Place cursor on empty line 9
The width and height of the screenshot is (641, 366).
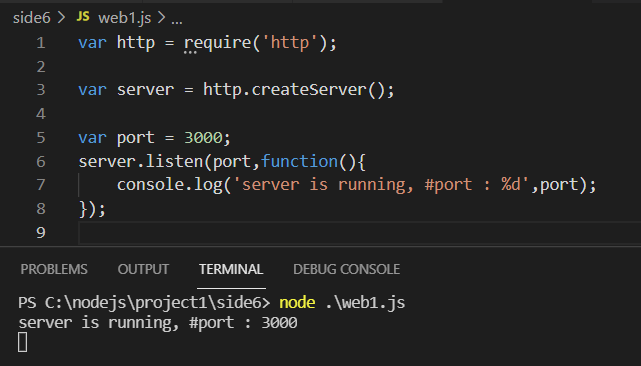point(360,233)
